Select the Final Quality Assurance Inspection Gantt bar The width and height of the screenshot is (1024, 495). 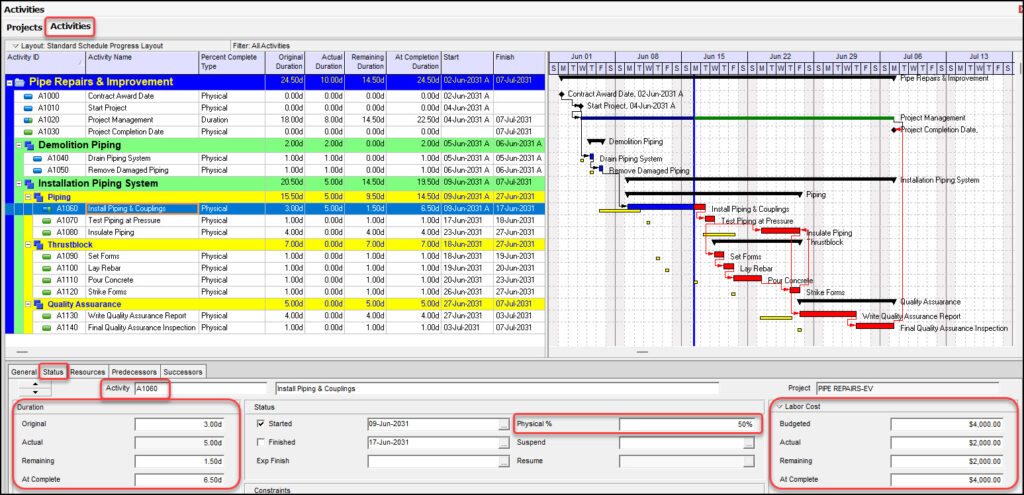tap(874, 326)
